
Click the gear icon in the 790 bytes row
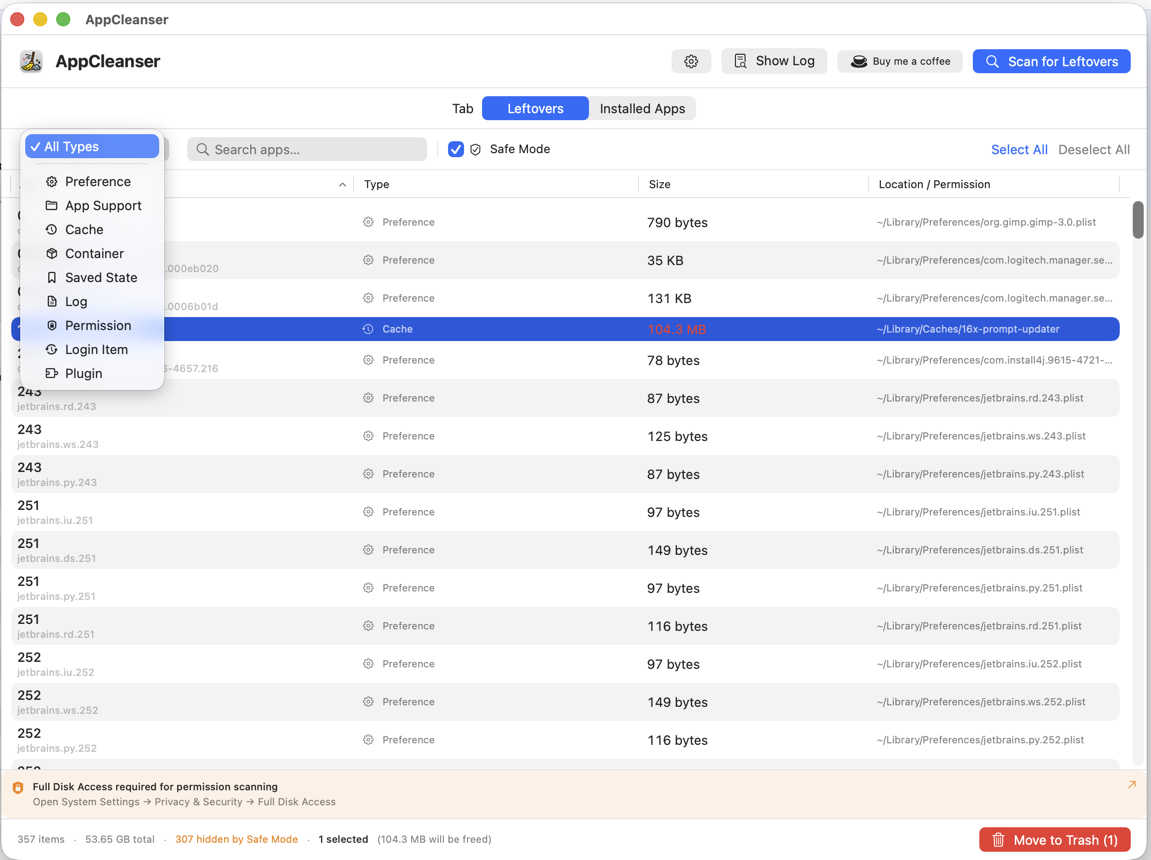(368, 222)
